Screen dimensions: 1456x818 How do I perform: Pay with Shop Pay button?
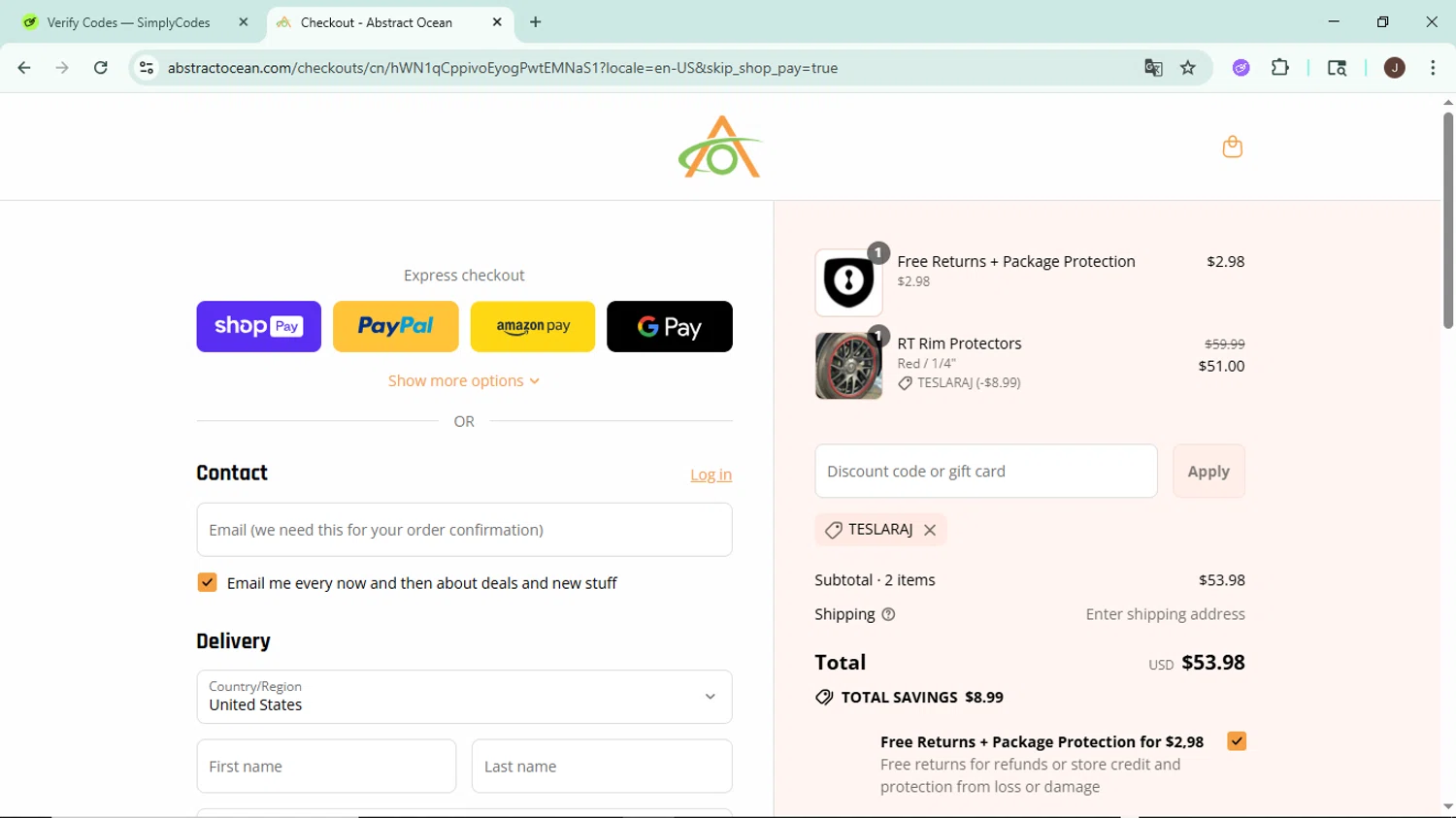pos(258,326)
